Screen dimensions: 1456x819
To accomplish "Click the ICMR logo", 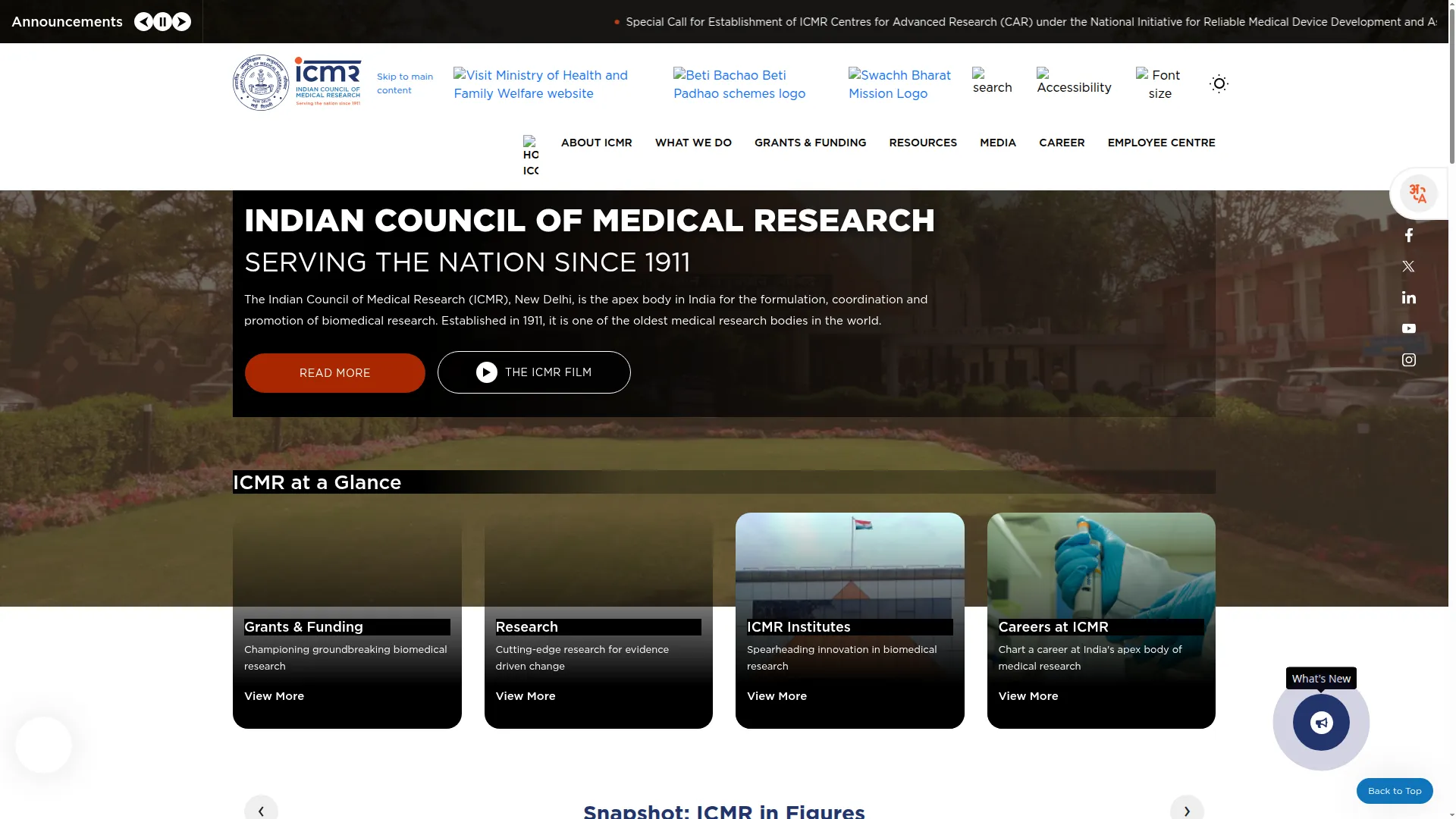I will tap(297, 83).
